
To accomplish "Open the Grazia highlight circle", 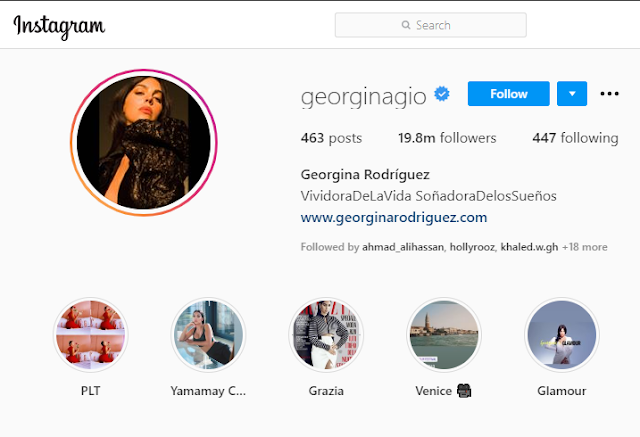I will click(x=326, y=335).
